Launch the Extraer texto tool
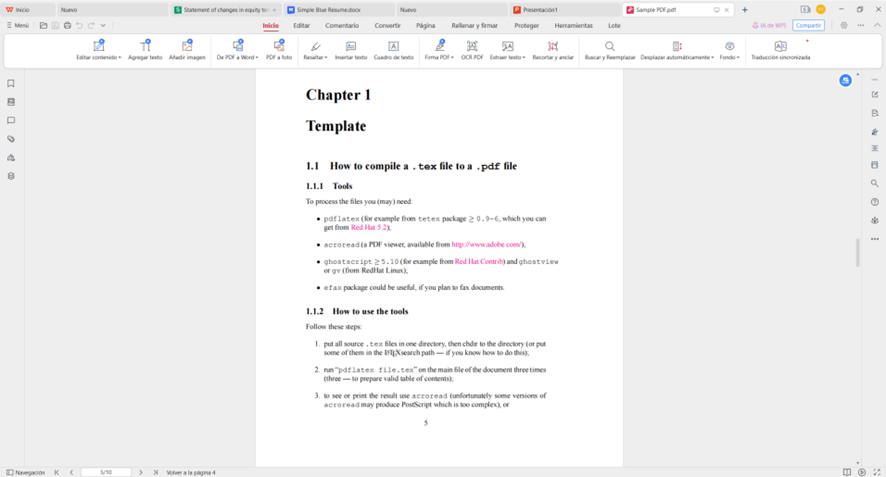The width and height of the screenshot is (886, 477). (x=507, y=50)
